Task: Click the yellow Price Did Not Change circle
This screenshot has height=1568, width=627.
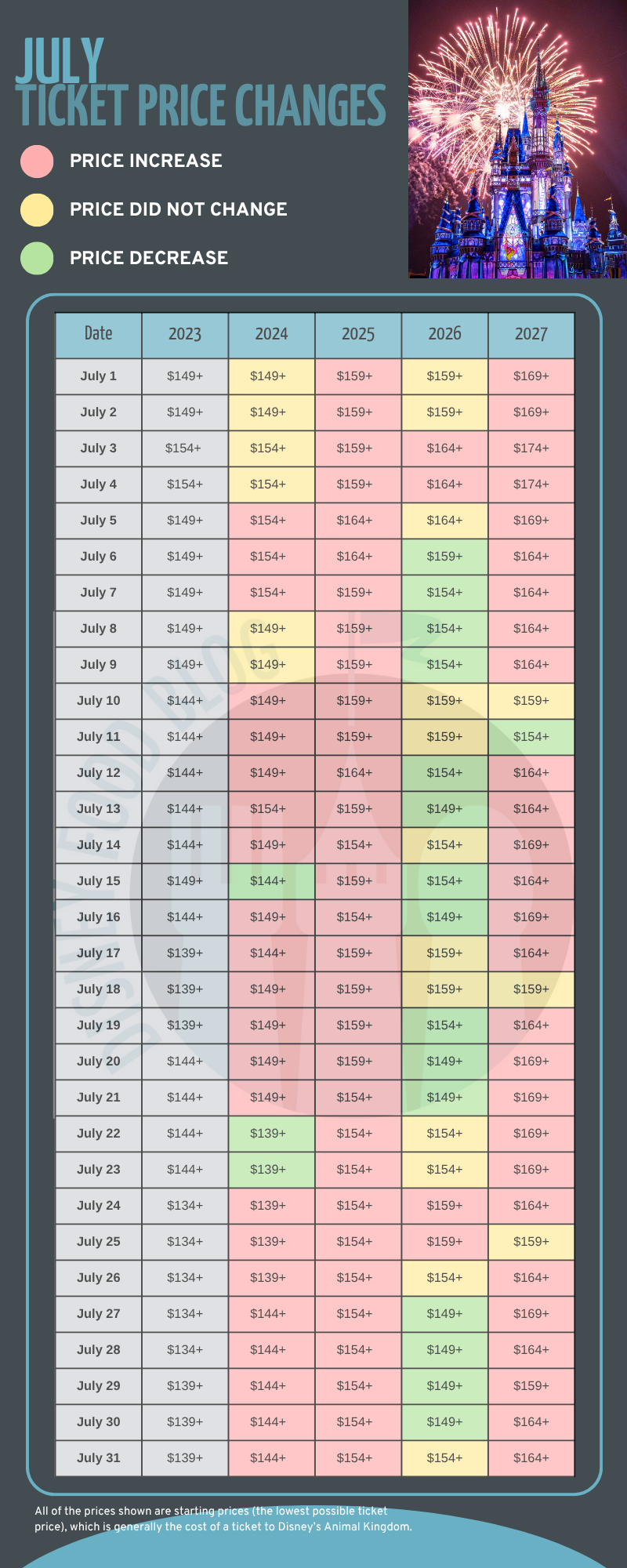Action: coord(37,209)
